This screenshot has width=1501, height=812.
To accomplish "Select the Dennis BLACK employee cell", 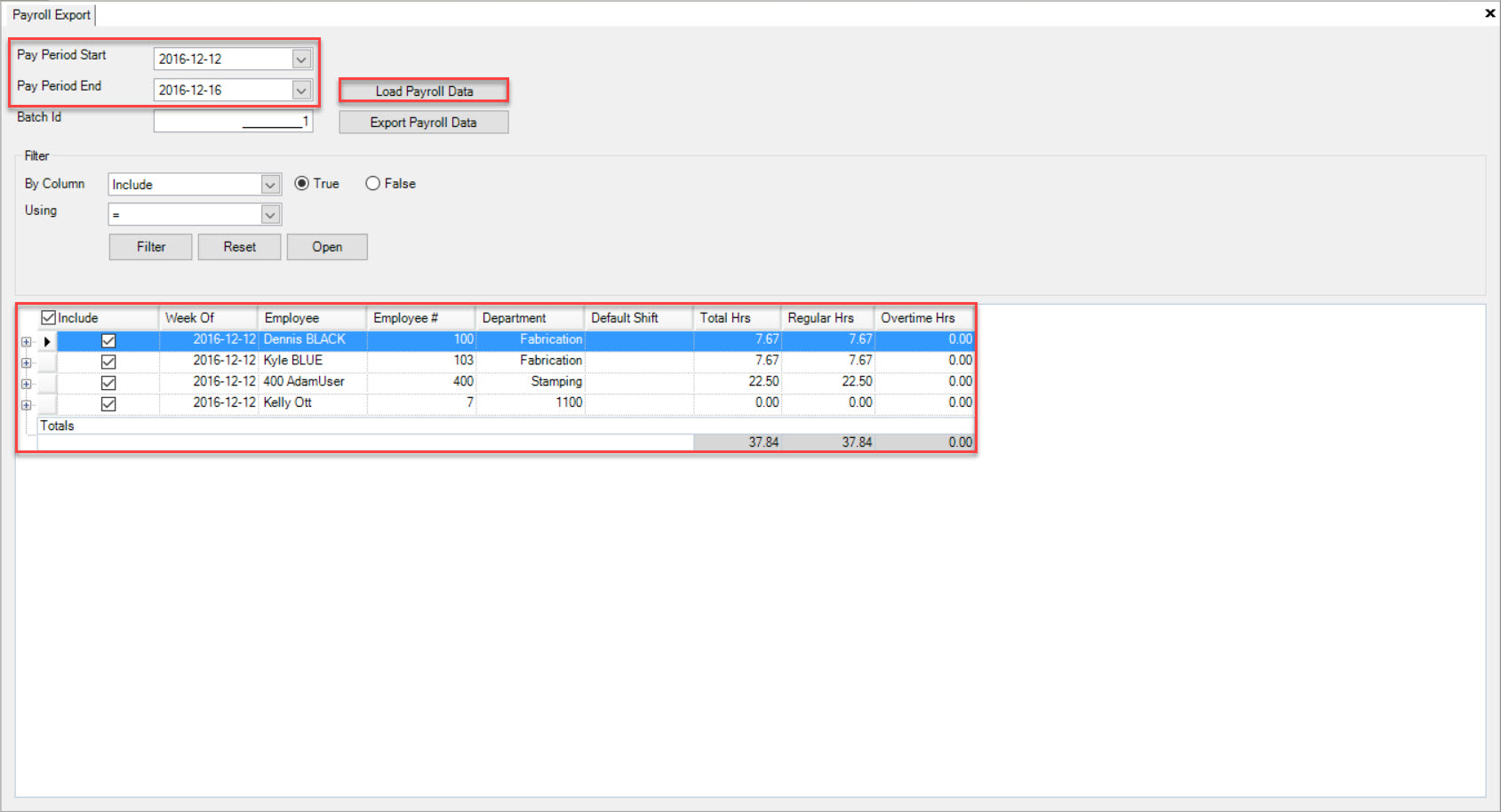I will pos(312,339).
